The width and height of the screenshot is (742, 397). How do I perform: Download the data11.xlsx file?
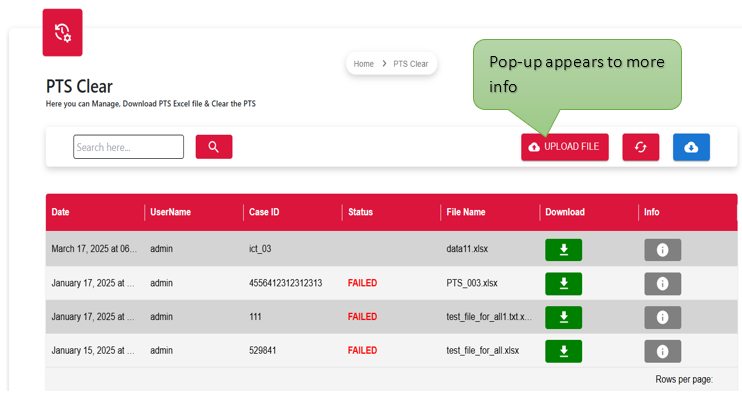point(564,250)
